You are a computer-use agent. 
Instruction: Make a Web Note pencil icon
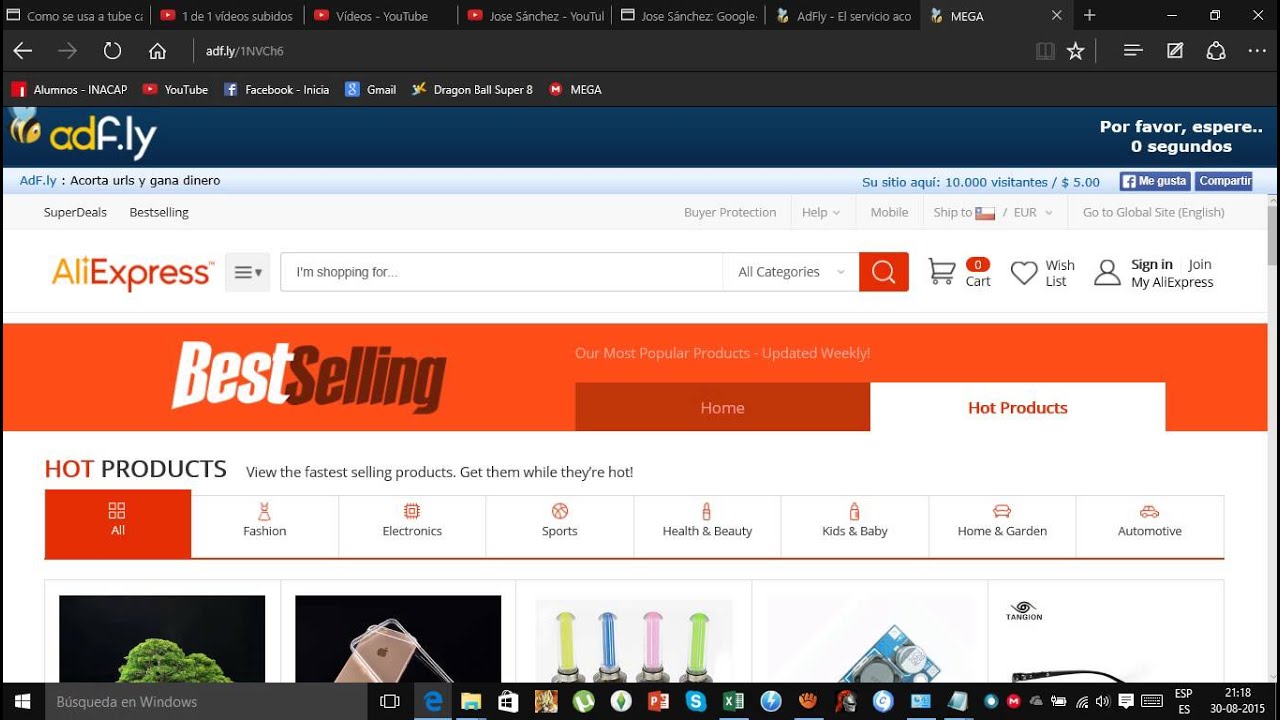tap(1175, 51)
